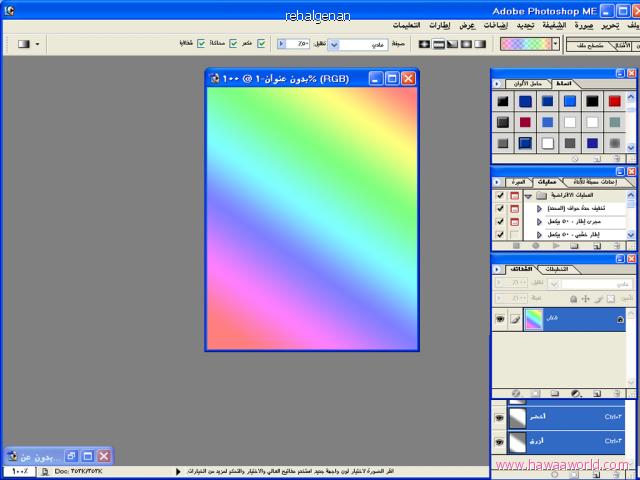640x480 pixels.
Task: Open the gradient preset picker in options bar
Action: (x=554, y=44)
